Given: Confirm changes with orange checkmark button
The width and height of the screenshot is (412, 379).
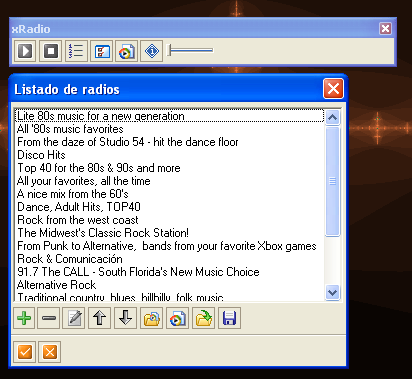Looking at the screenshot, I should coord(25,352).
